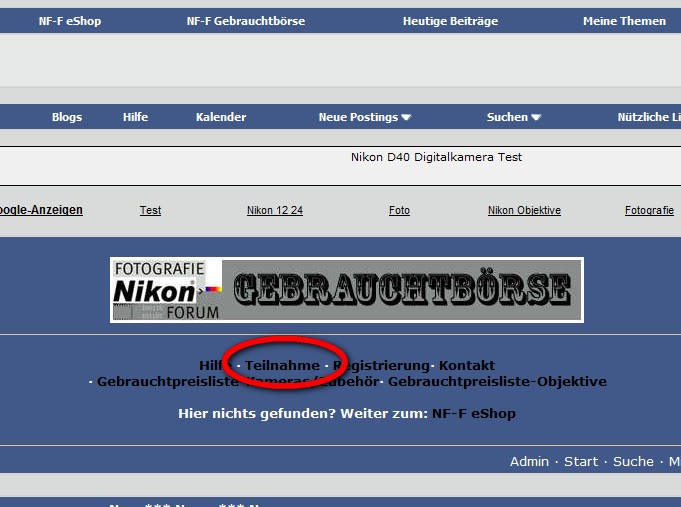Viewport: 681px width, 507px height.
Task: Expand the Suchen dropdown
Action: coord(514,117)
